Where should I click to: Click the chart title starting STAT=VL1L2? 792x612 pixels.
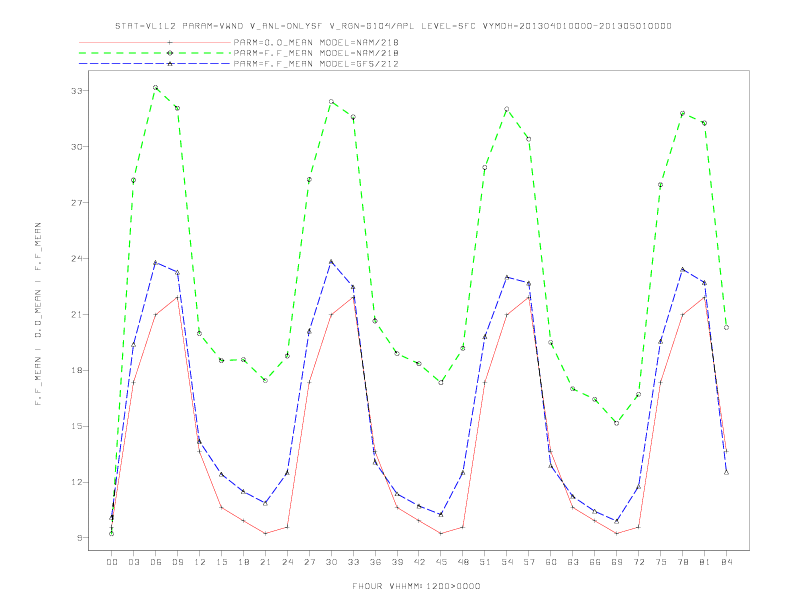click(393, 26)
